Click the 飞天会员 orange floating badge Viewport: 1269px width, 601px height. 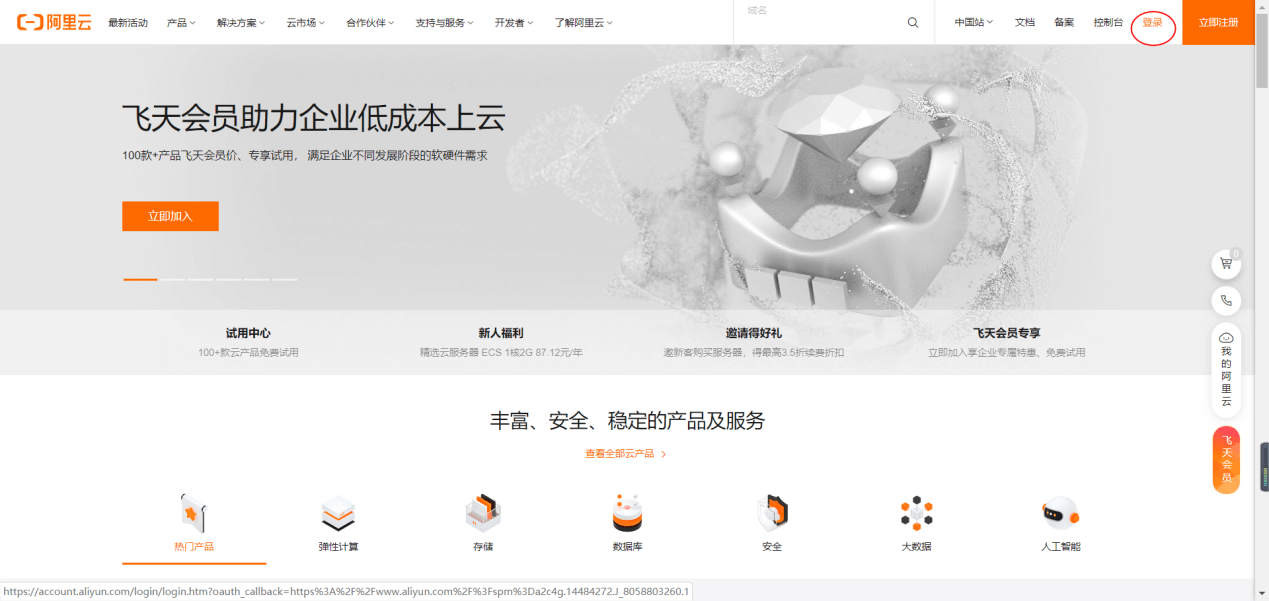point(1226,460)
